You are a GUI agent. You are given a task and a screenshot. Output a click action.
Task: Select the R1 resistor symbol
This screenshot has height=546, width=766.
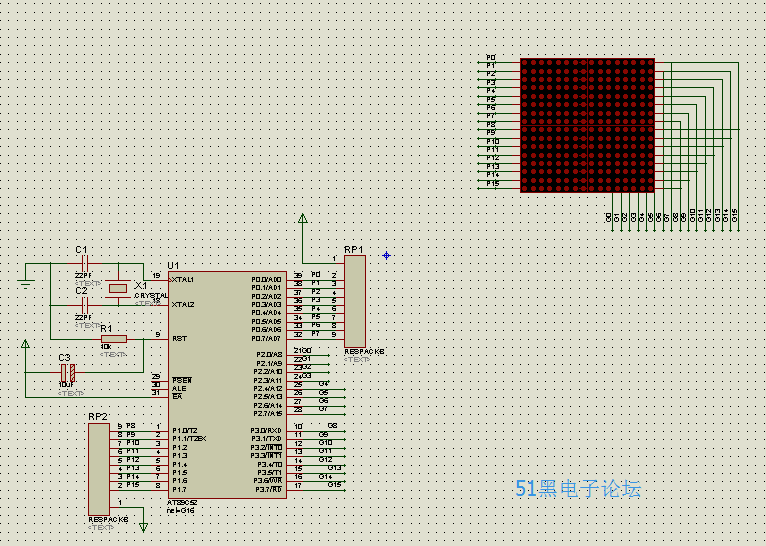tap(114, 339)
